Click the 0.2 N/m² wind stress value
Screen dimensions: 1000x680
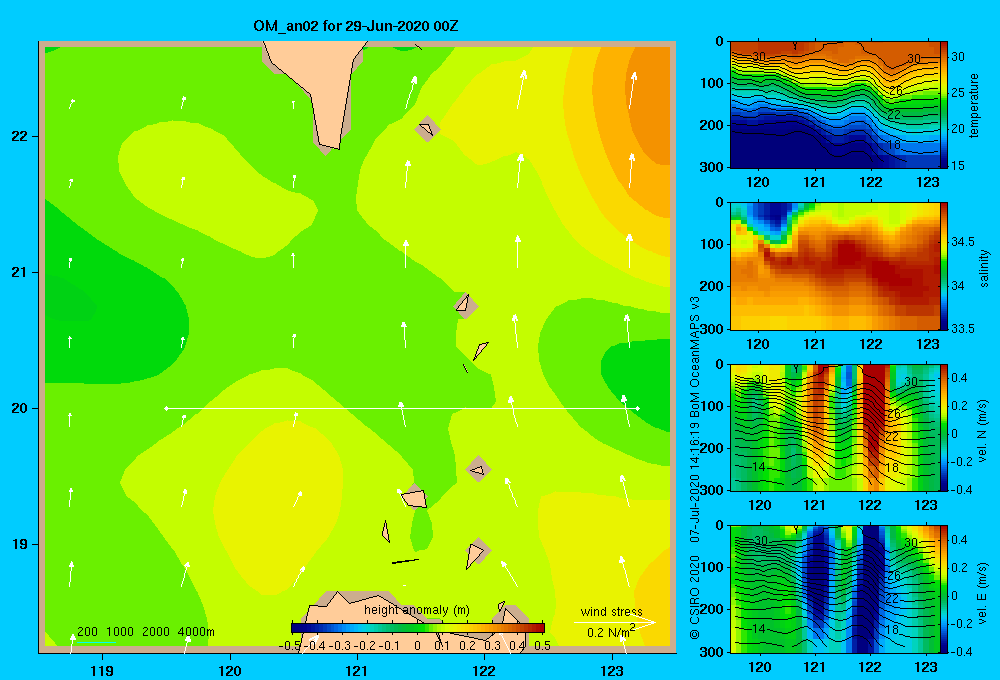[611, 632]
